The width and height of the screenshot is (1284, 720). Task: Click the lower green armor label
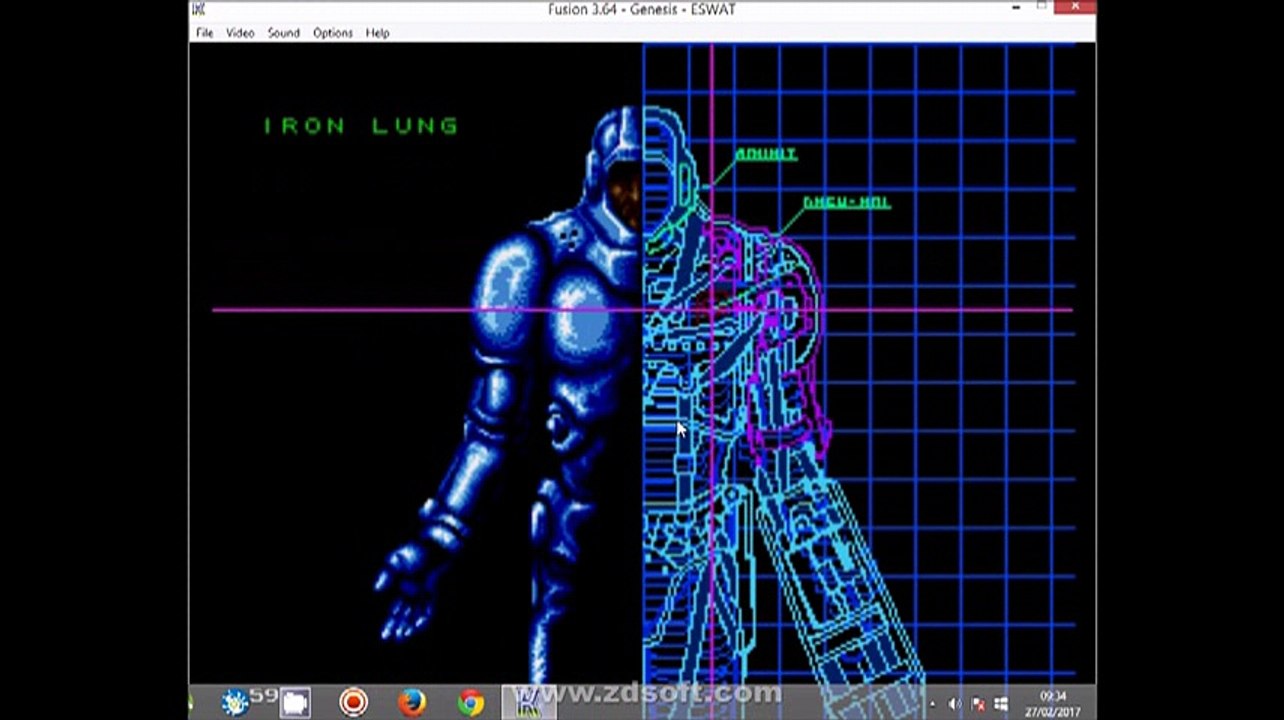(846, 202)
